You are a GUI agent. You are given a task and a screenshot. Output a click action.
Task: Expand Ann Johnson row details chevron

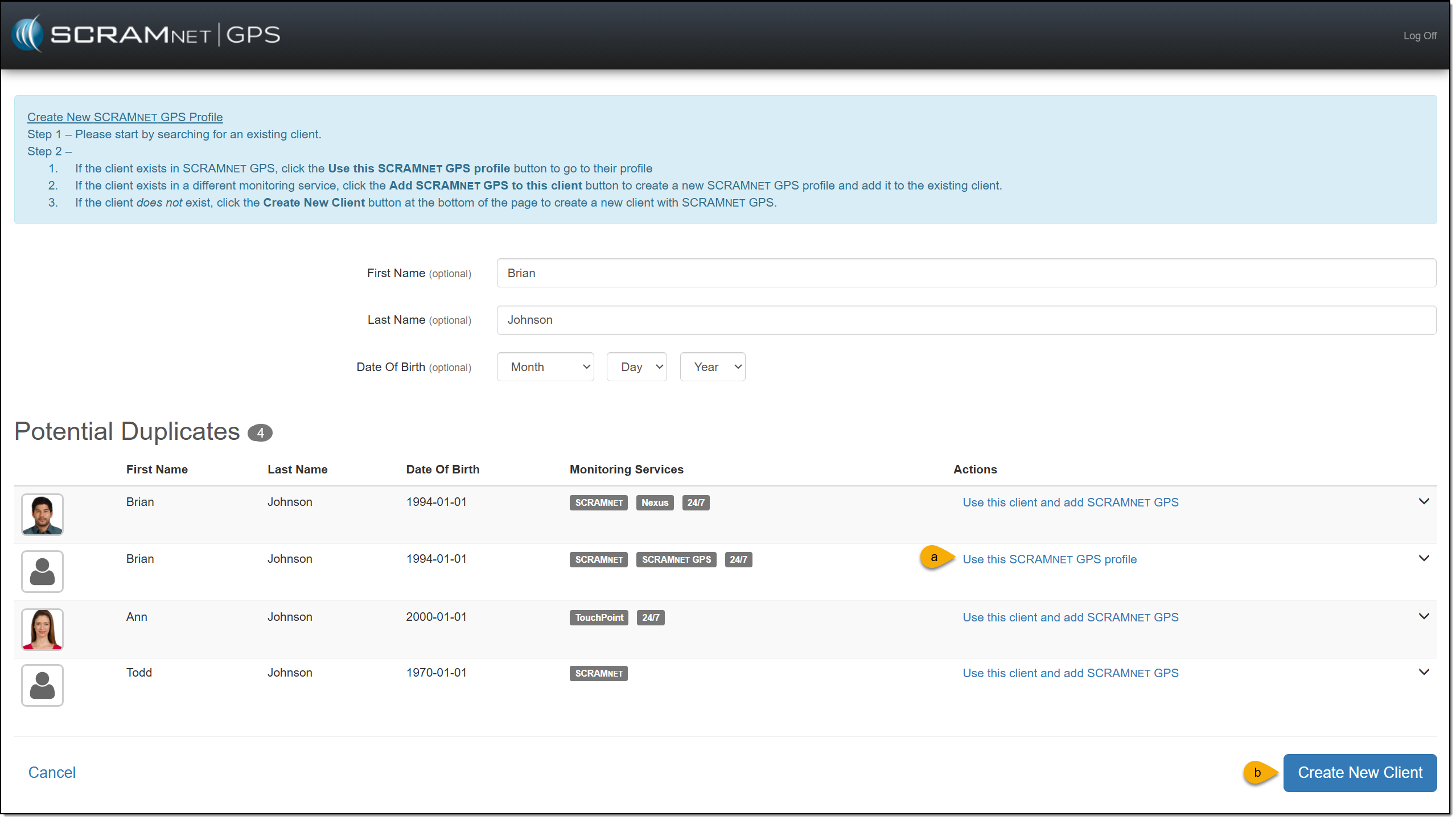[x=1424, y=617]
